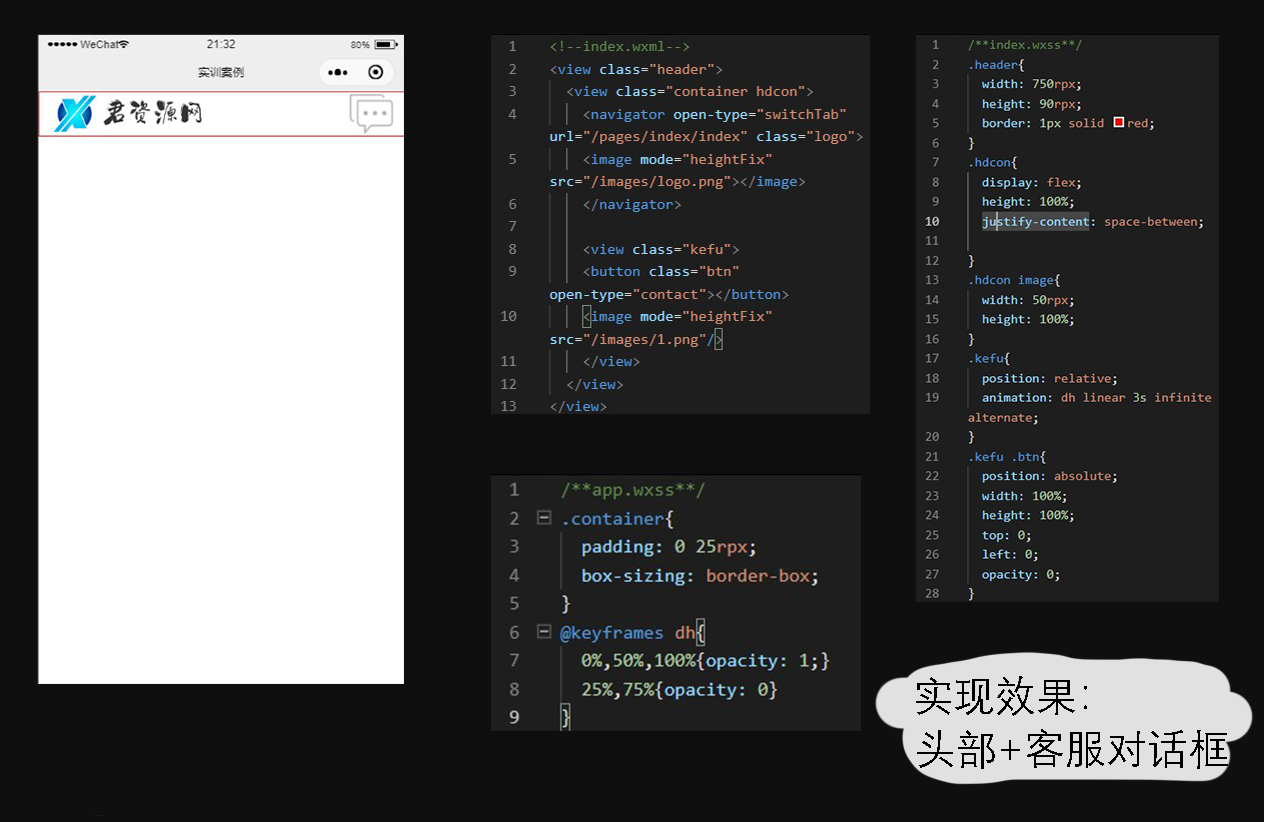Click the battery icon in phone status bar

tap(386, 45)
